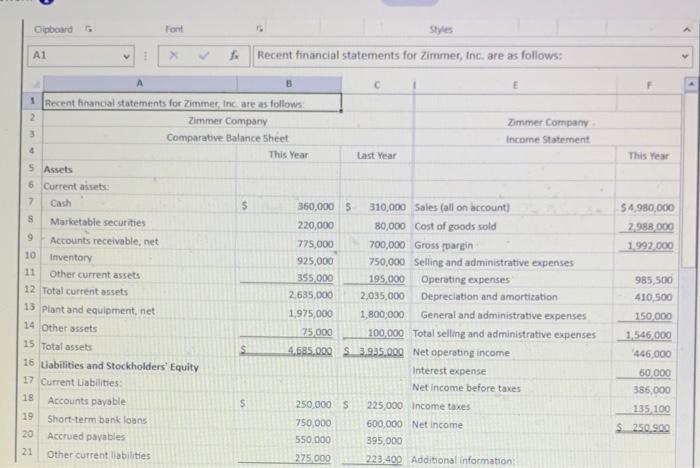
Task: Select the Last Year column heading cell
Action: coord(376,156)
